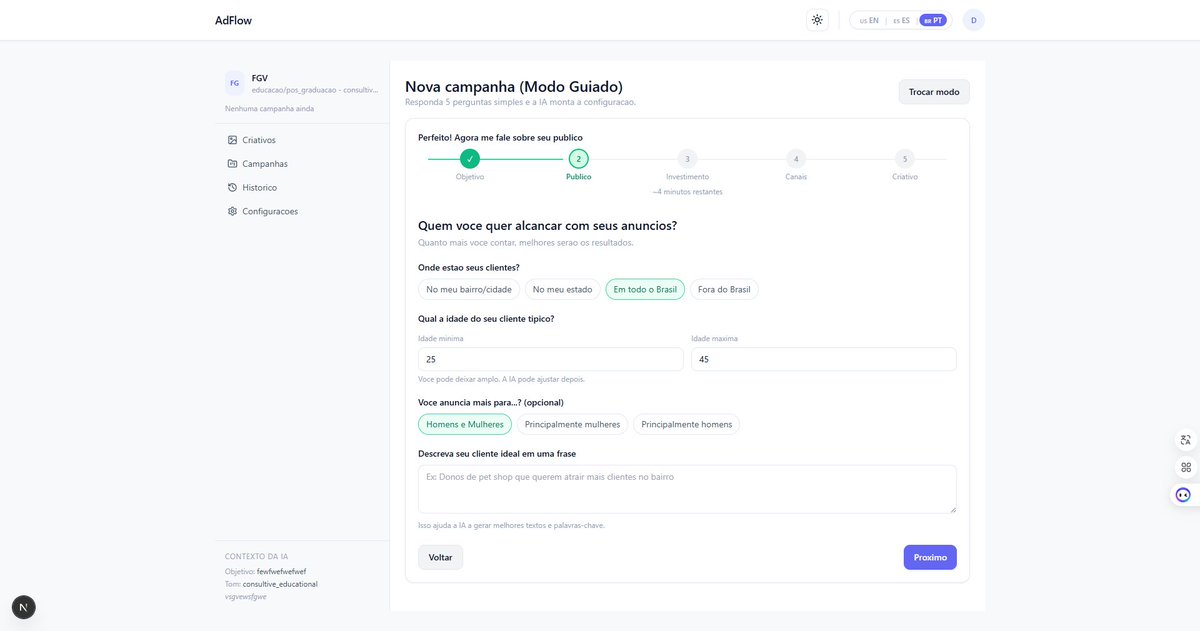Toggle the light/dark theme sun icon
Screen dimensions: 1200x631
pos(818,20)
